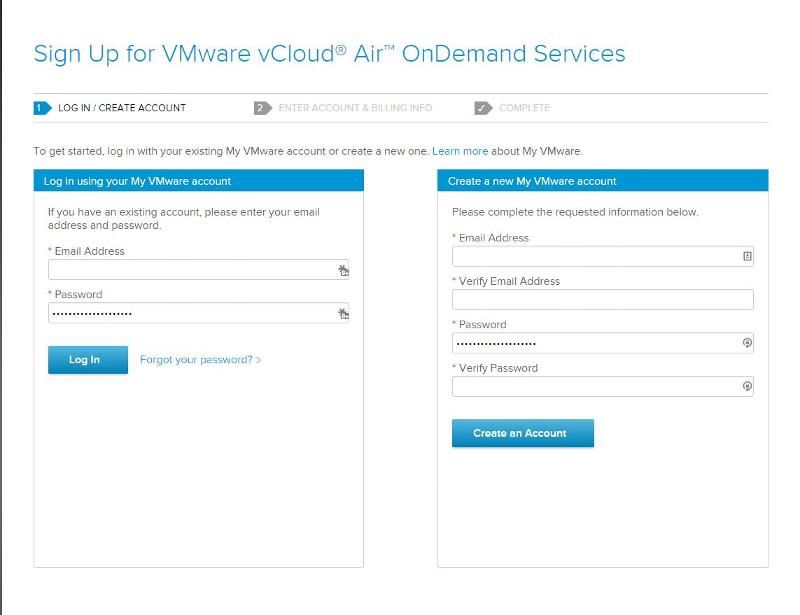Open the Learn more link
The width and height of the screenshot is (800, 615).
click(460, 151)
